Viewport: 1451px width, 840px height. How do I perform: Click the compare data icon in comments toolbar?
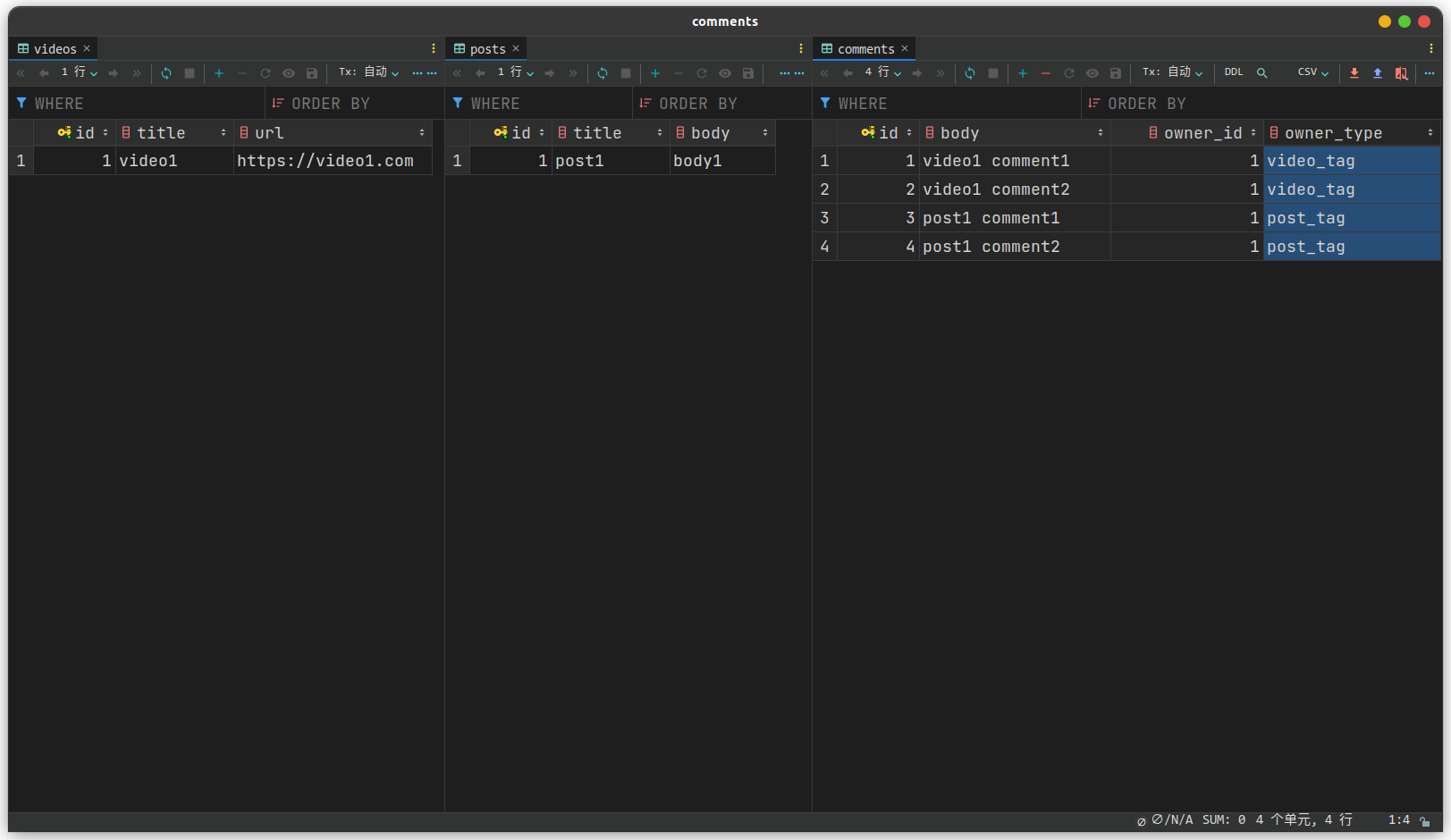[x=1401, y=73]
